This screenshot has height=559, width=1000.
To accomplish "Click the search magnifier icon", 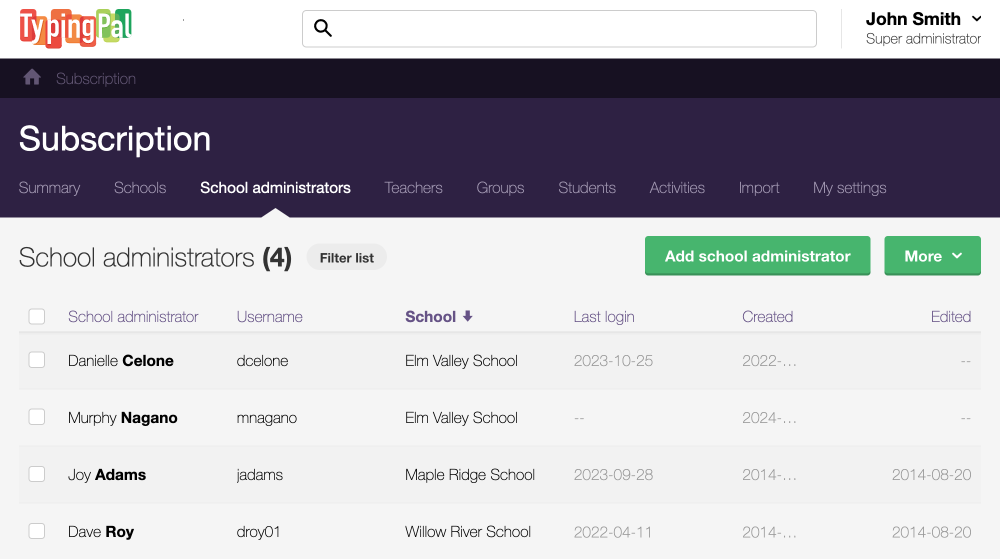I will coord(323,28).
